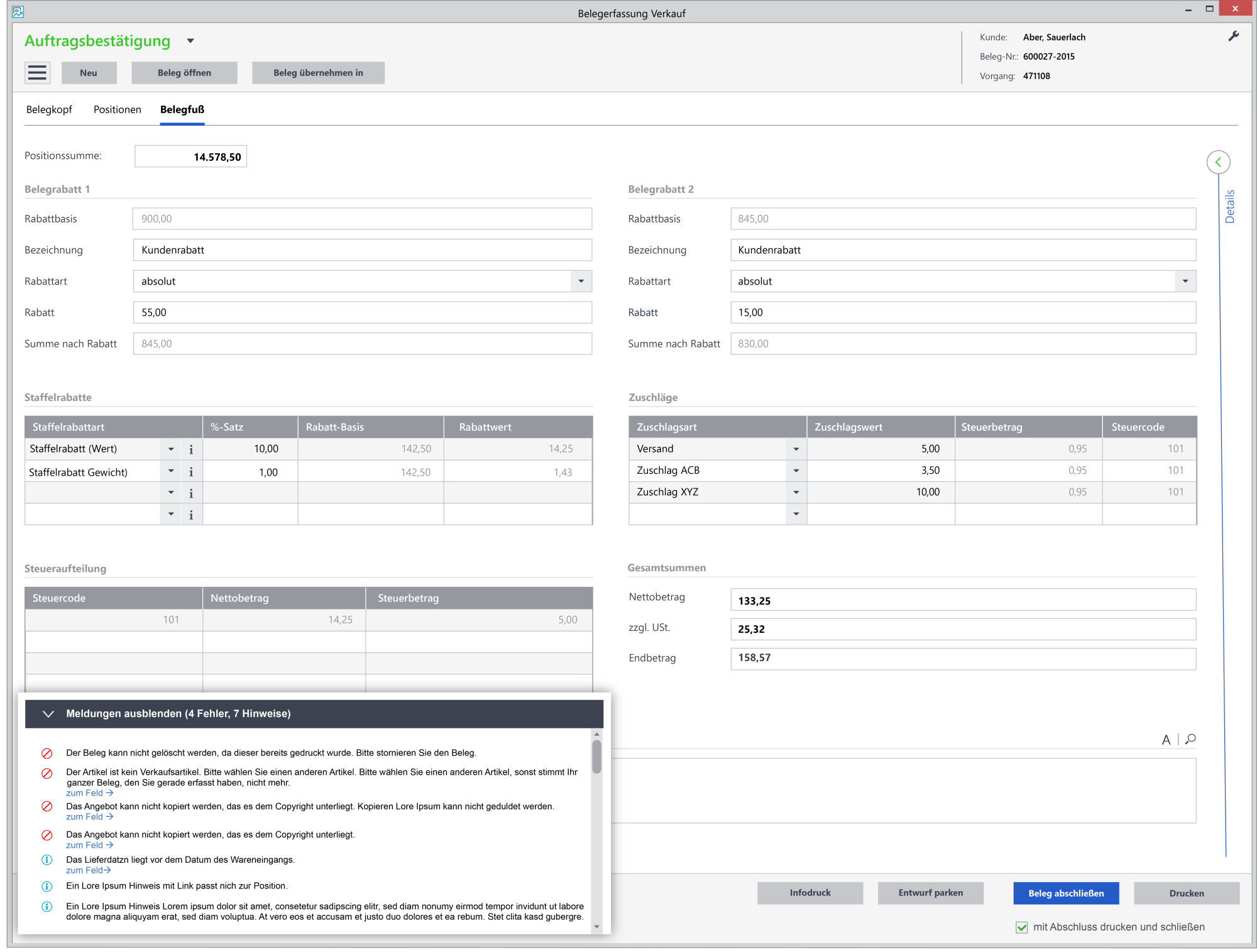Switch to the Belegkopf tab
Image resolution: width=1257 pixels, height=952 pixels.
coord(49,109)
